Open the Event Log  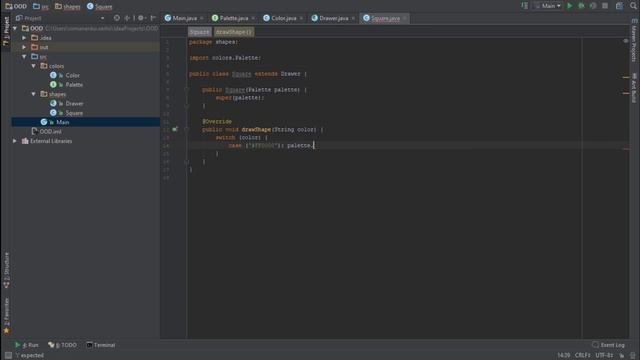click(x=608, y=345)
